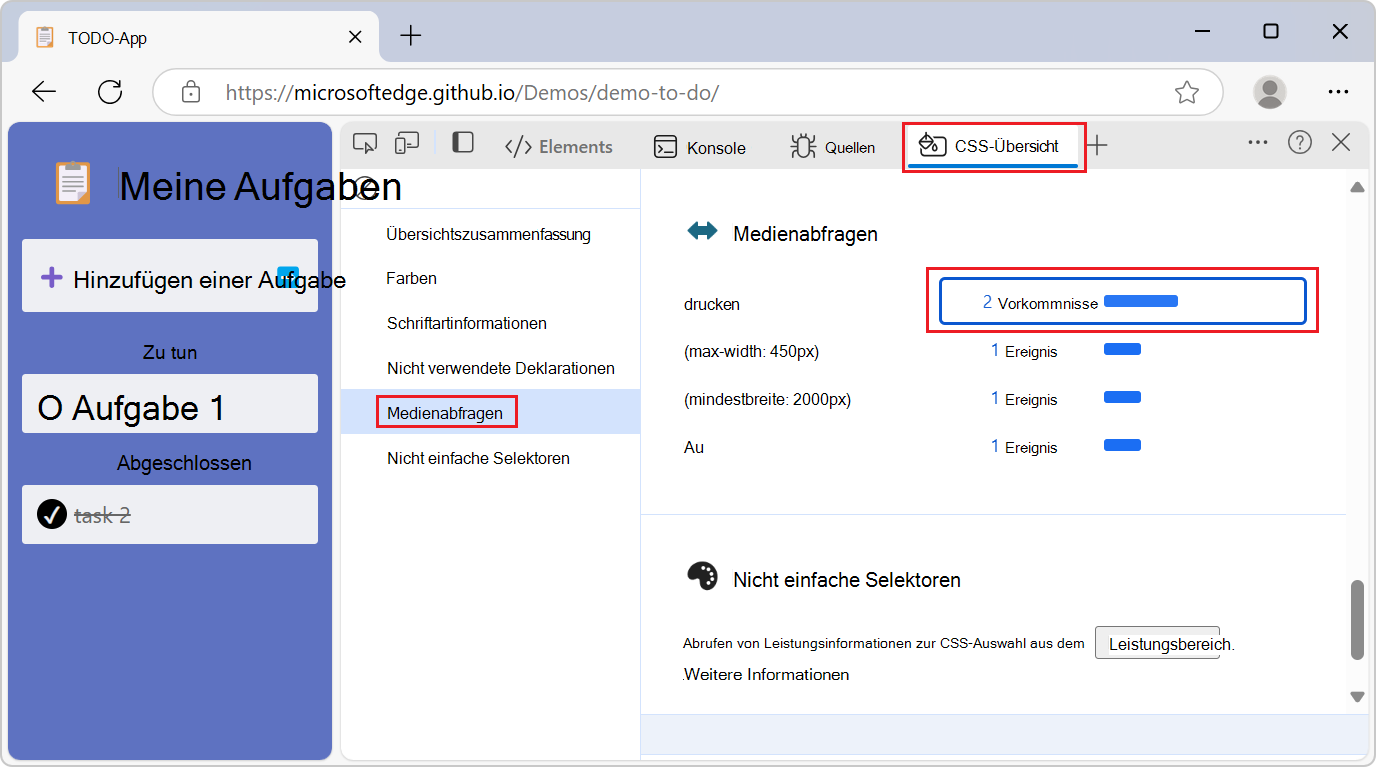View site information lock icon
Viewport: 1376px width, 767px height.
[190, 92]
